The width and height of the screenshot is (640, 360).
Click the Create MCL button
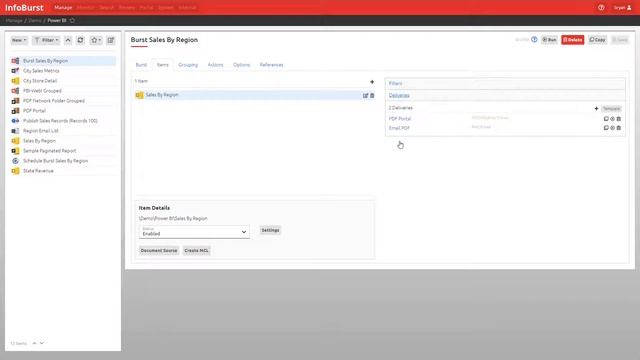point(196,250)
